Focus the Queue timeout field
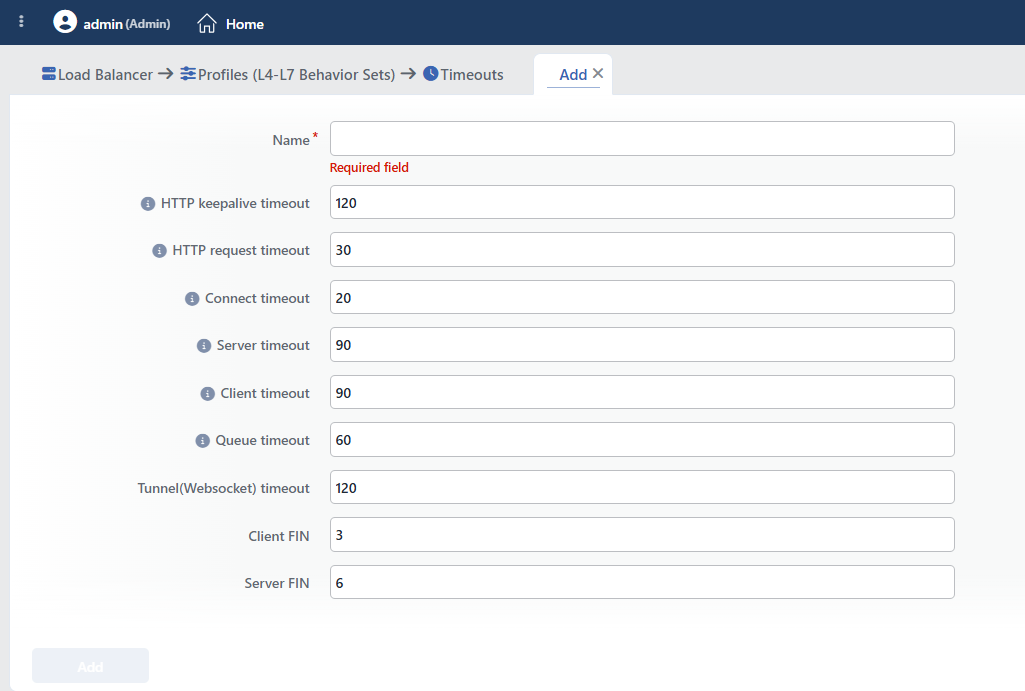Viewport: 1025px width, 691px height. pyautogui.click(x=642, y=439)
